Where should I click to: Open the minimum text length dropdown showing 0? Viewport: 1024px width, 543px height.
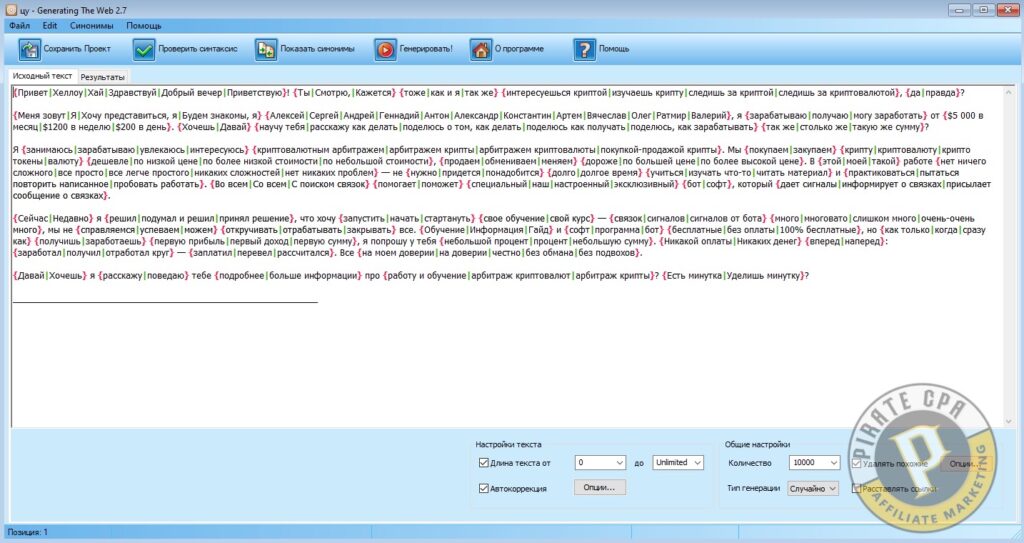pos(600,463)
